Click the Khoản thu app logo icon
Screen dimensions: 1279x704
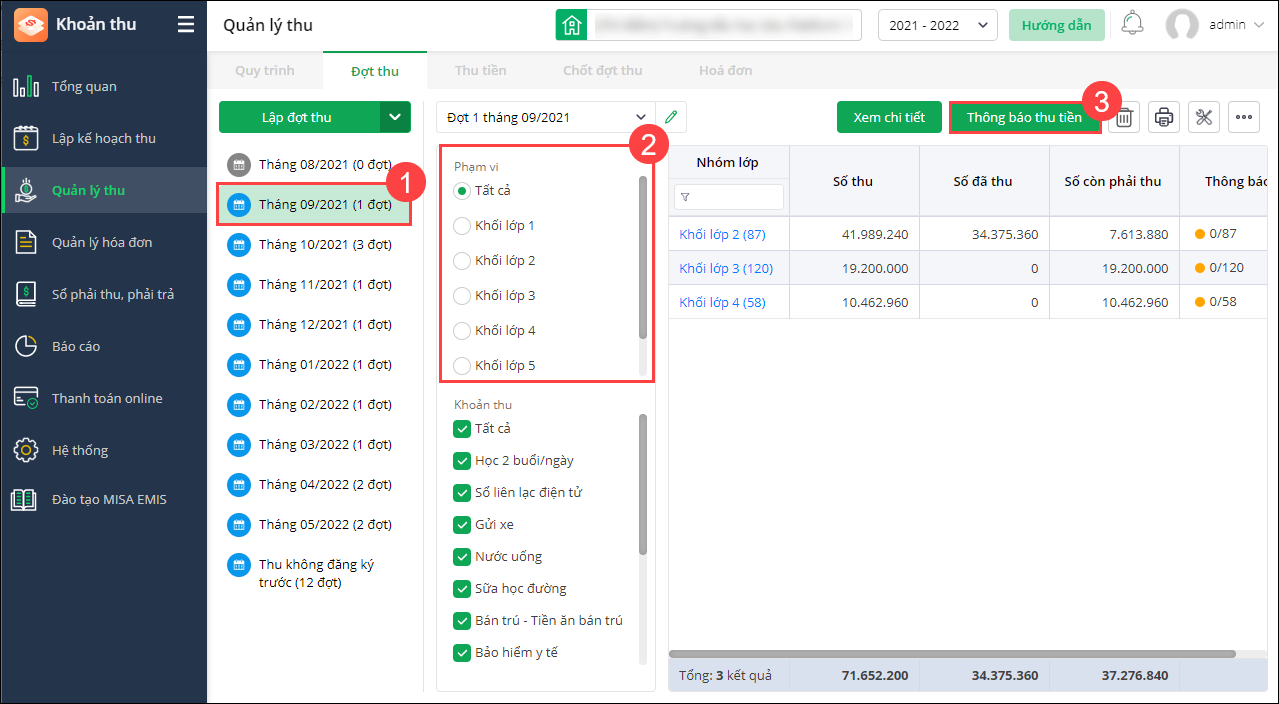[x=30, y=25]
